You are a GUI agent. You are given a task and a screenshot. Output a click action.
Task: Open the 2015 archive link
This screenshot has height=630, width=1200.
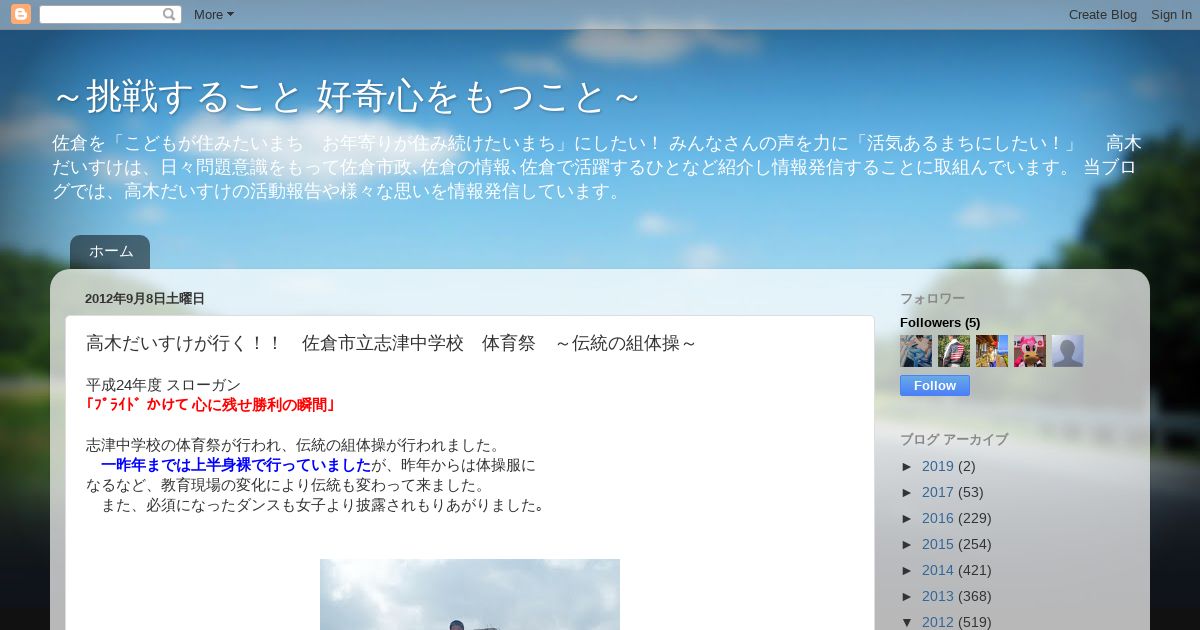[938, 544]
